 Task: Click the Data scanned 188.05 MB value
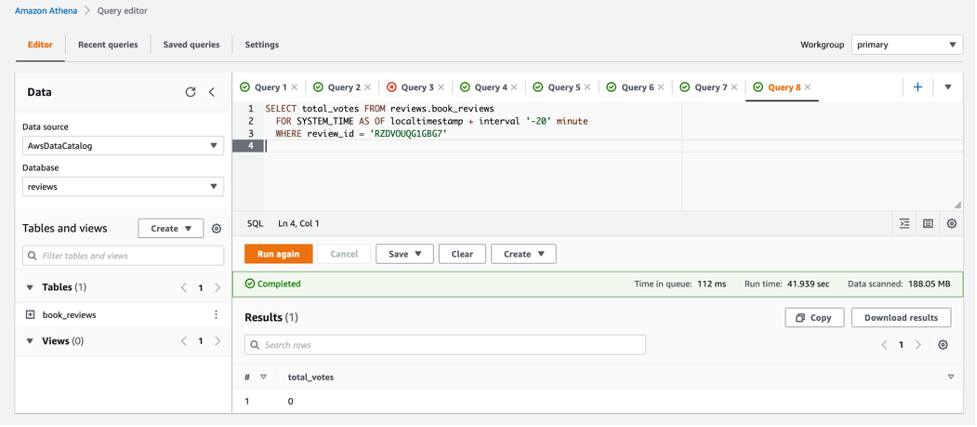pyautogui.click(x=930, y=284)
